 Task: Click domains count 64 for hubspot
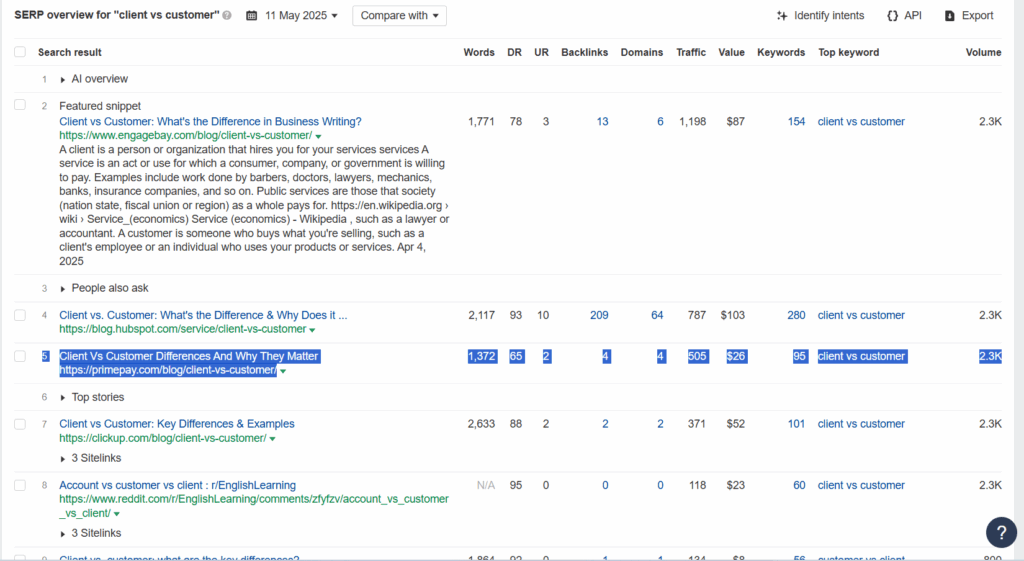[657, 315]
